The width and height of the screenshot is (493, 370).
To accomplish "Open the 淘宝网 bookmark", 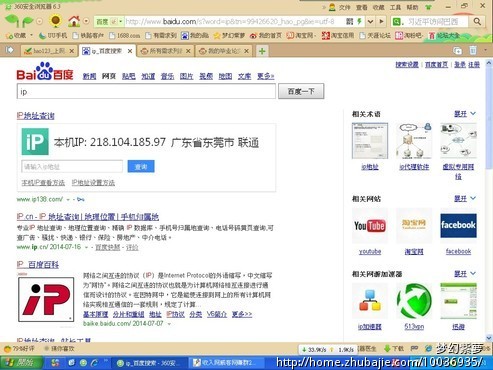I will pyautogui.click(x=301, y=35).
